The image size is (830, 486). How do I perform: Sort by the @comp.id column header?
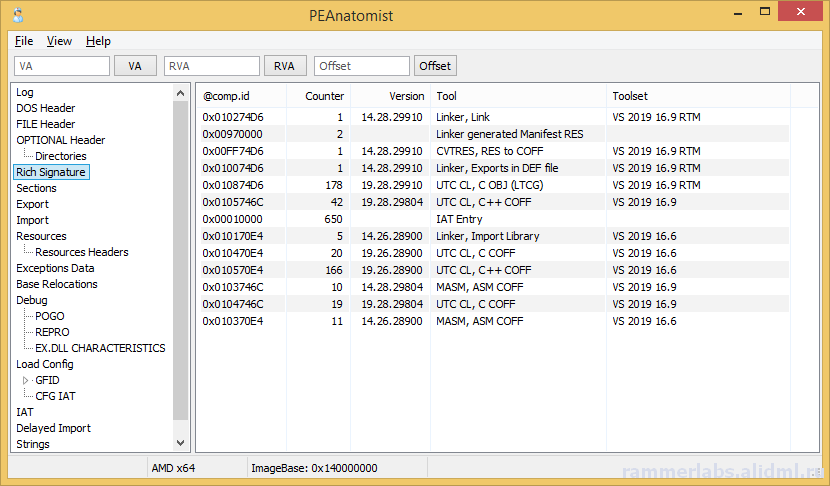tap(242, 96)
